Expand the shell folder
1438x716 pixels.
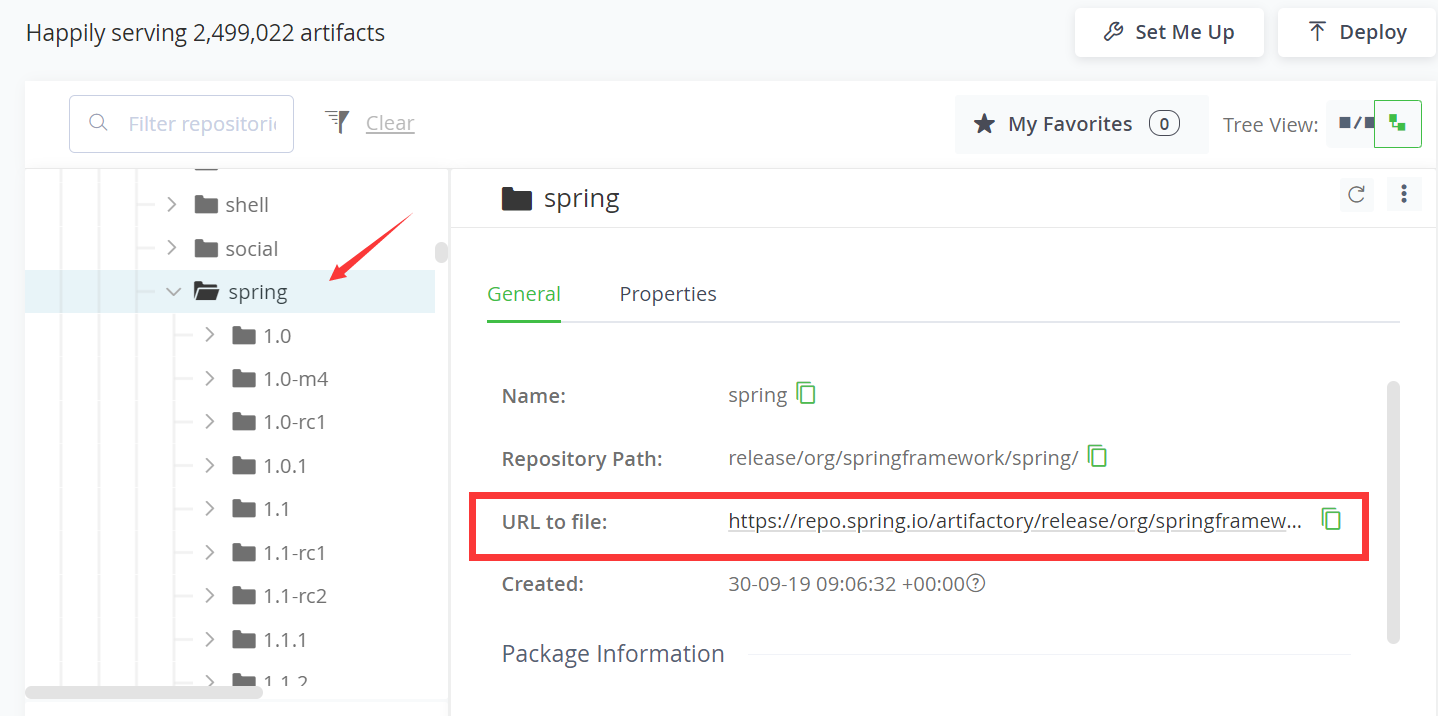click(x=172, y=205)
